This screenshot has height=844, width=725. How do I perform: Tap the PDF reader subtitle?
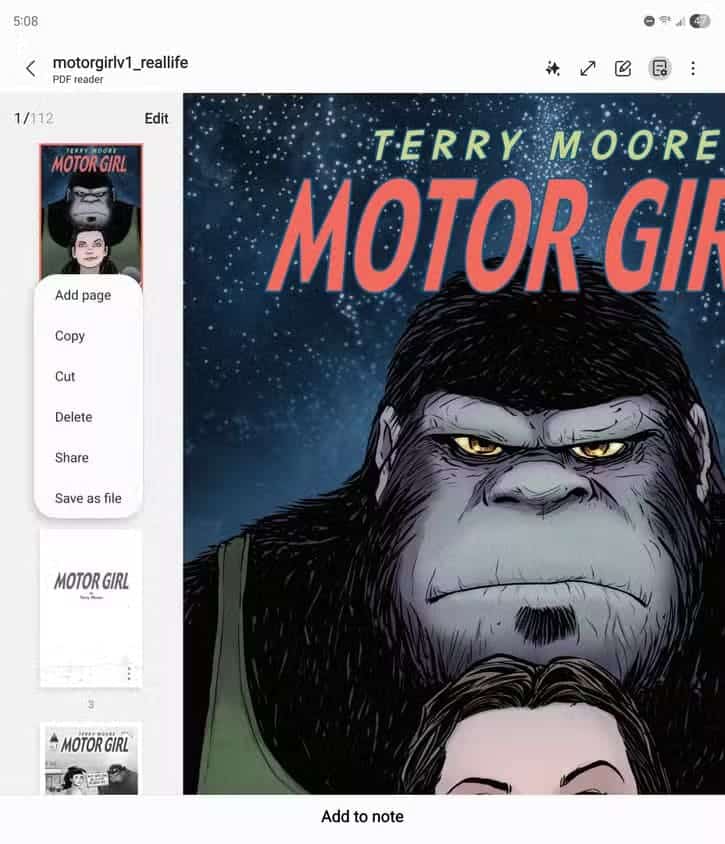[x=78, y=79]
